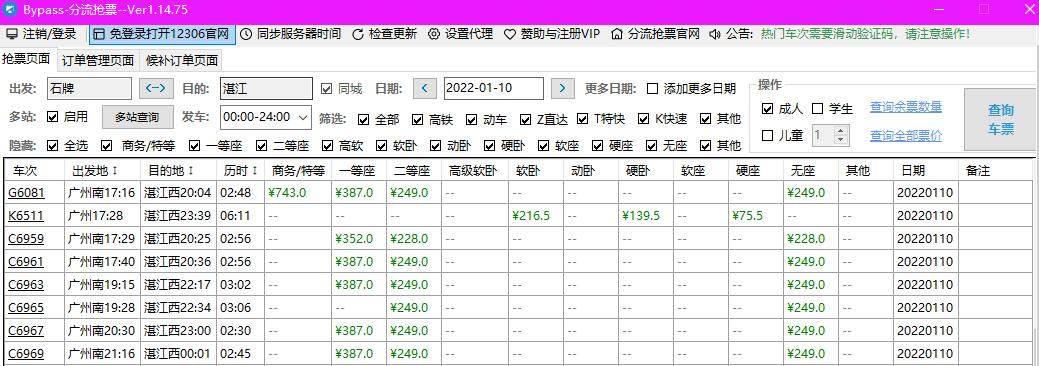The width and height of the screenshot is (1039, 366).
Task: Open train C6969 link
Action: tap(26, 353)
